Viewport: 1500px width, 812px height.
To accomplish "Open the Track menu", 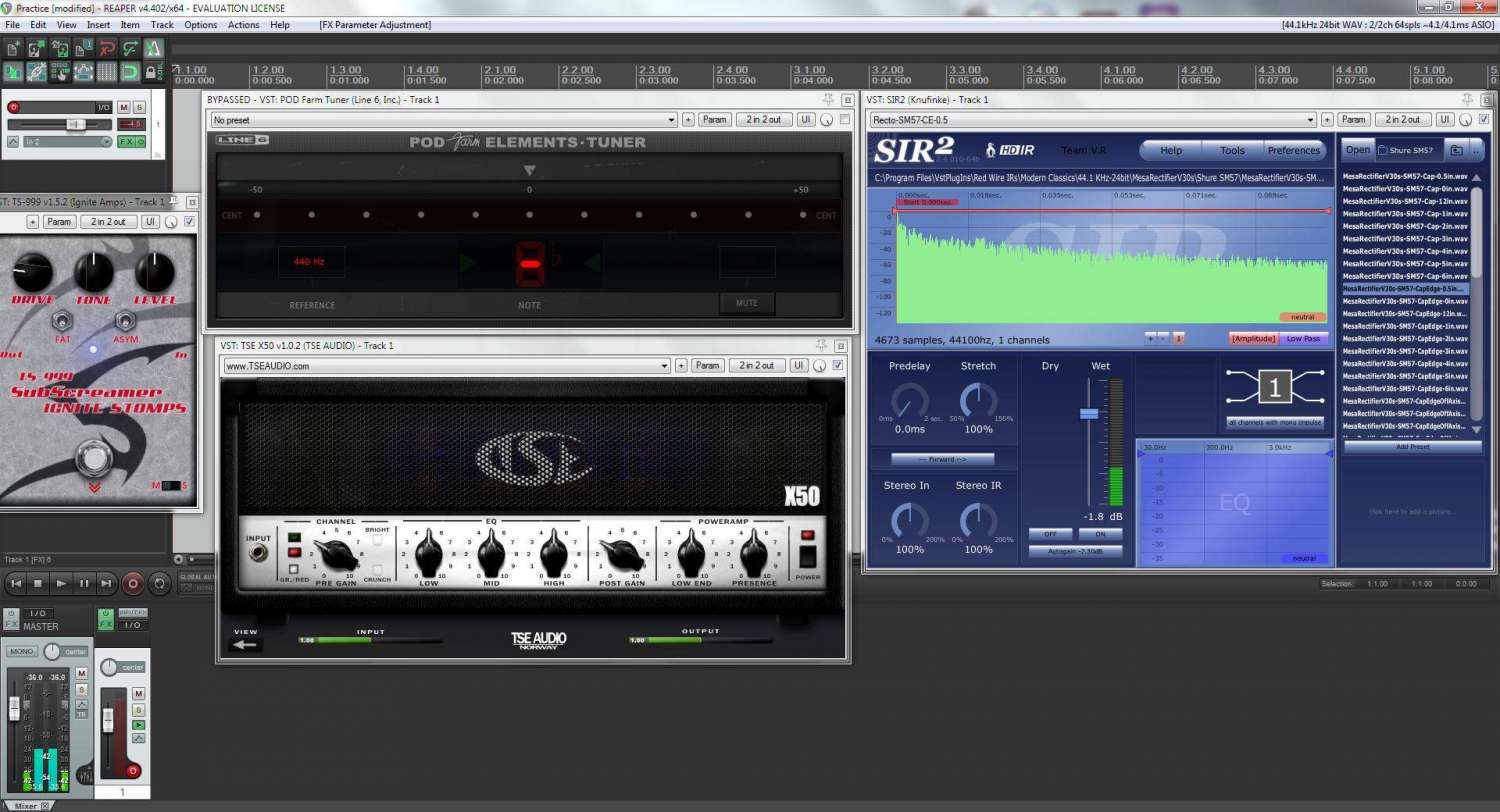I will click(162, 25).
